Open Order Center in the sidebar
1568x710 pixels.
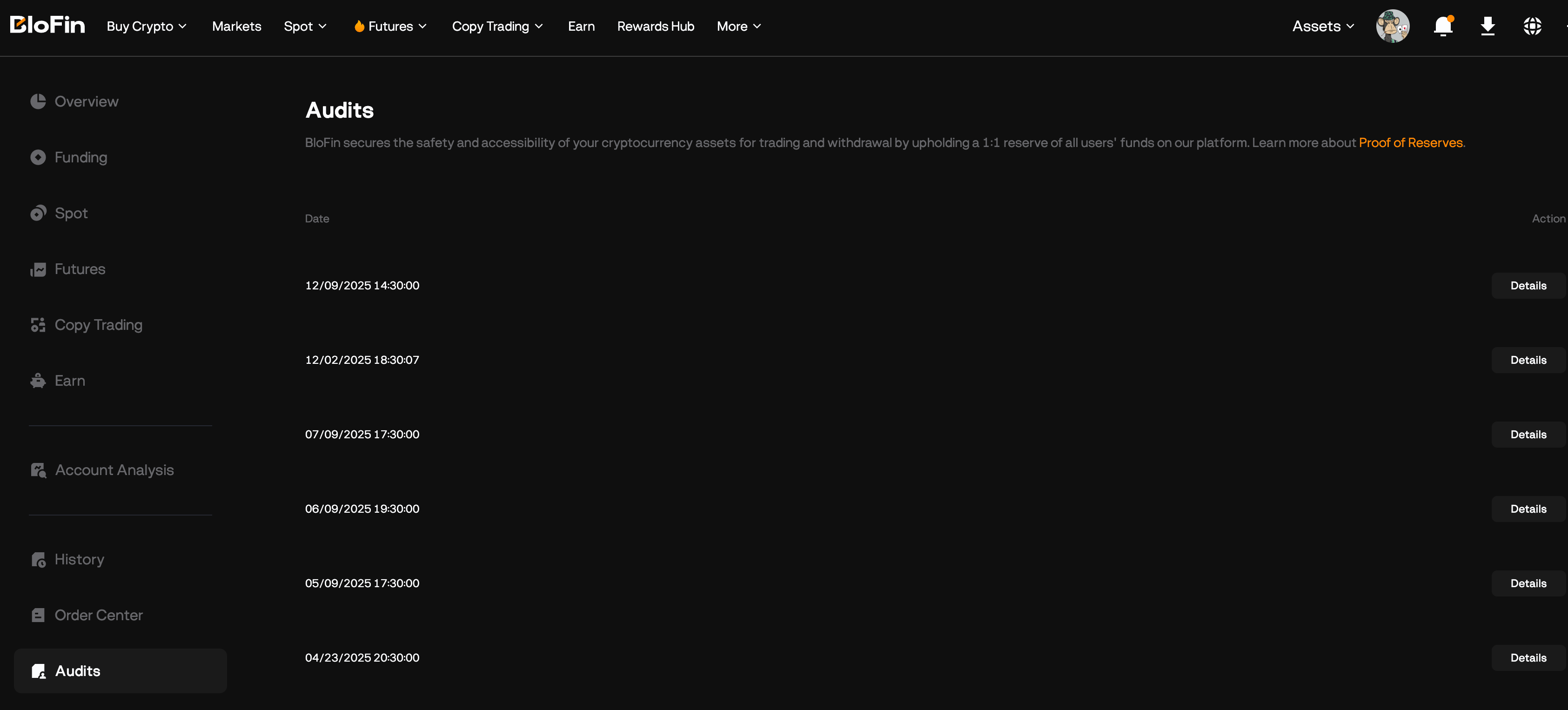point(98,616)
